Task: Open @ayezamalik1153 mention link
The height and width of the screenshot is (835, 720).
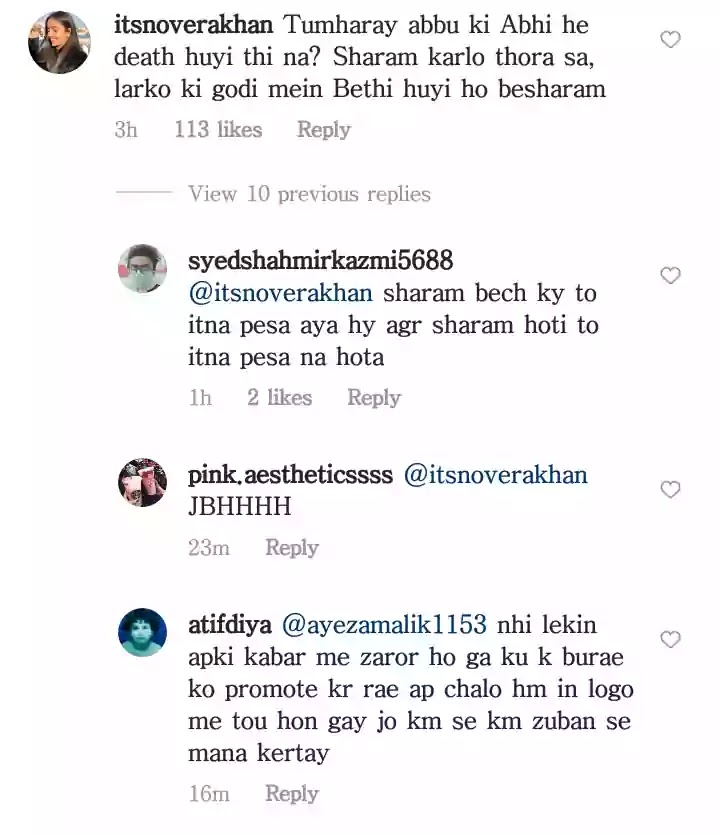Action: pos(384,624)
